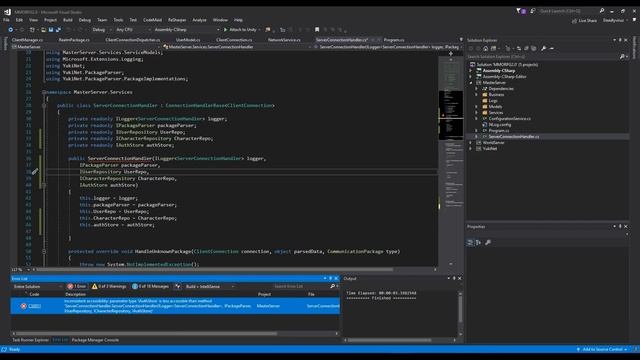
Task: Click Solution Explorer Properties wrench icon
Action: (x=543, y=49)
